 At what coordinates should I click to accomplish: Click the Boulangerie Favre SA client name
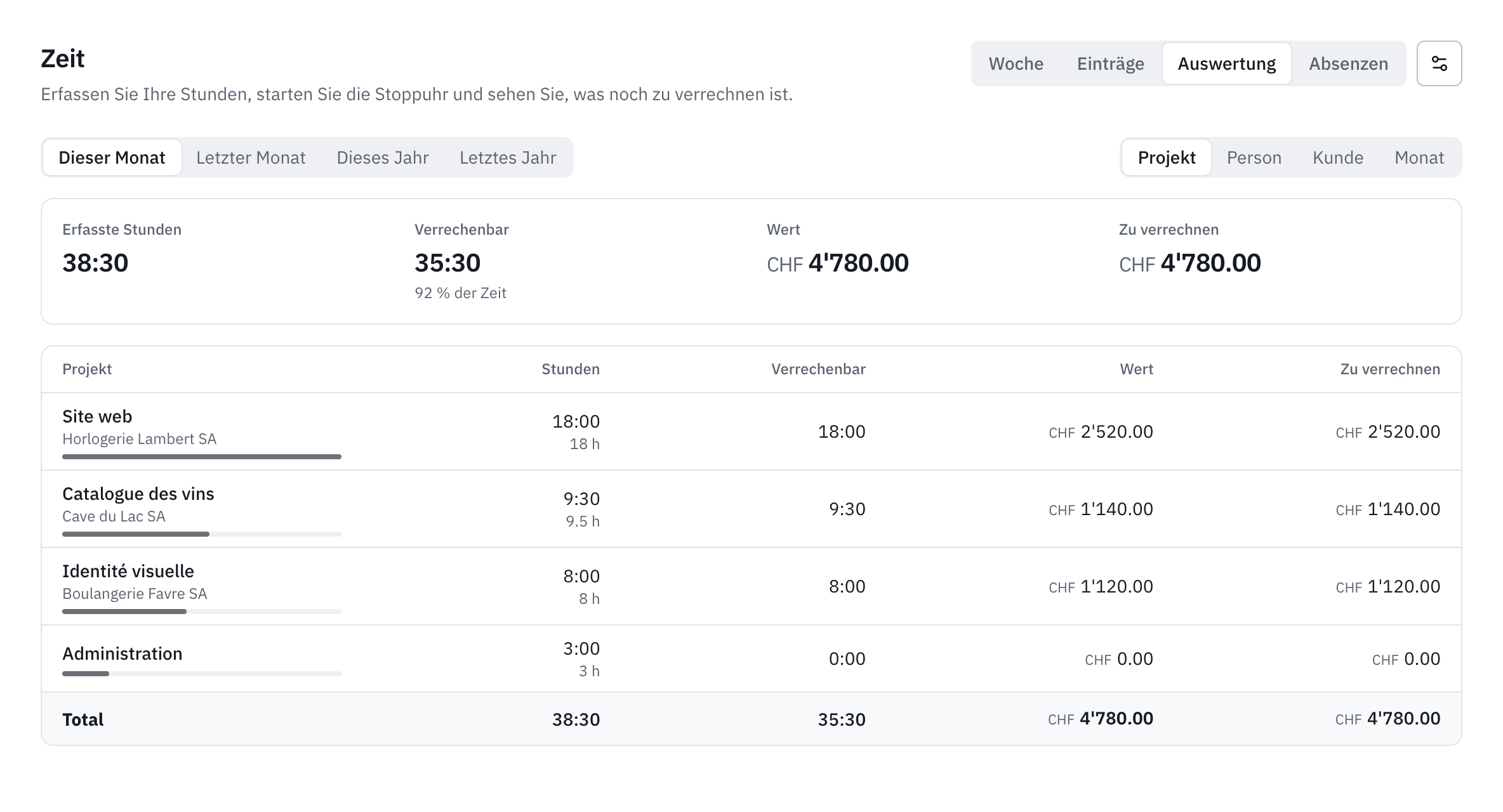click(135, 594)
